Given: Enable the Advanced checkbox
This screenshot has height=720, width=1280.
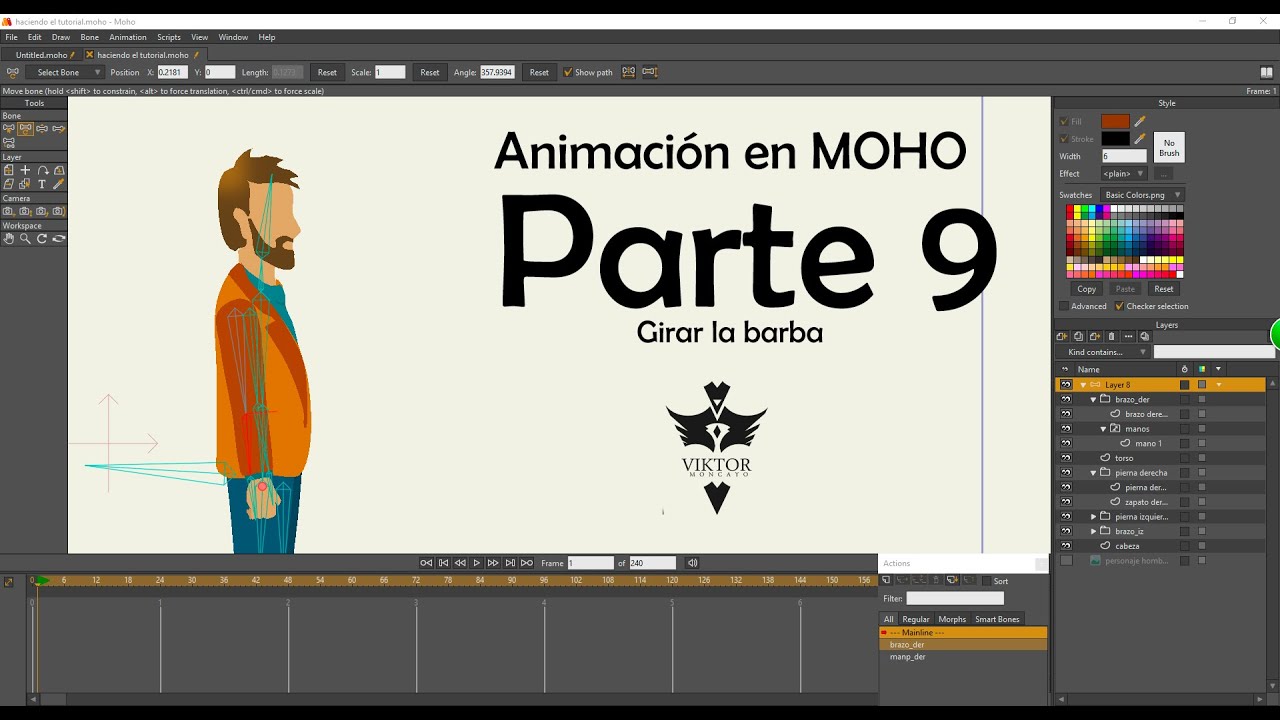Looking at the screenshot, I should pos(1064,306).
